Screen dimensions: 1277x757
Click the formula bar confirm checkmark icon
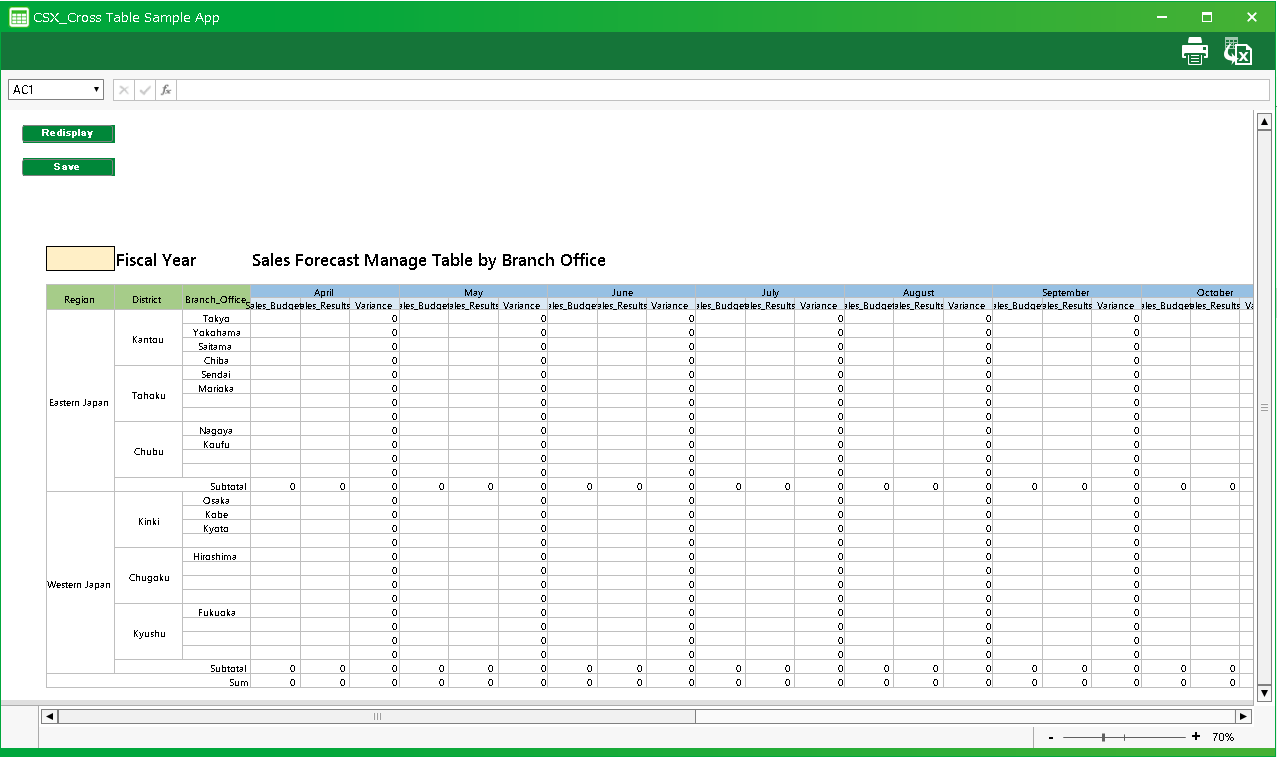pos(145,90)
